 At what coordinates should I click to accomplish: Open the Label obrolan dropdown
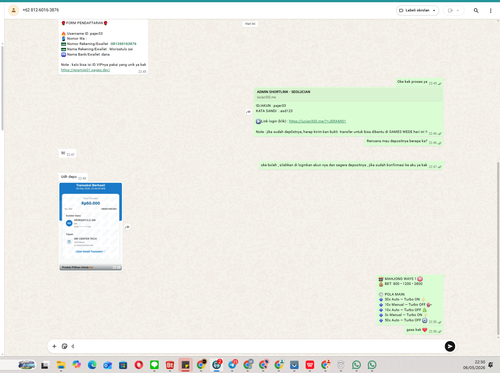tap(417, 11)
